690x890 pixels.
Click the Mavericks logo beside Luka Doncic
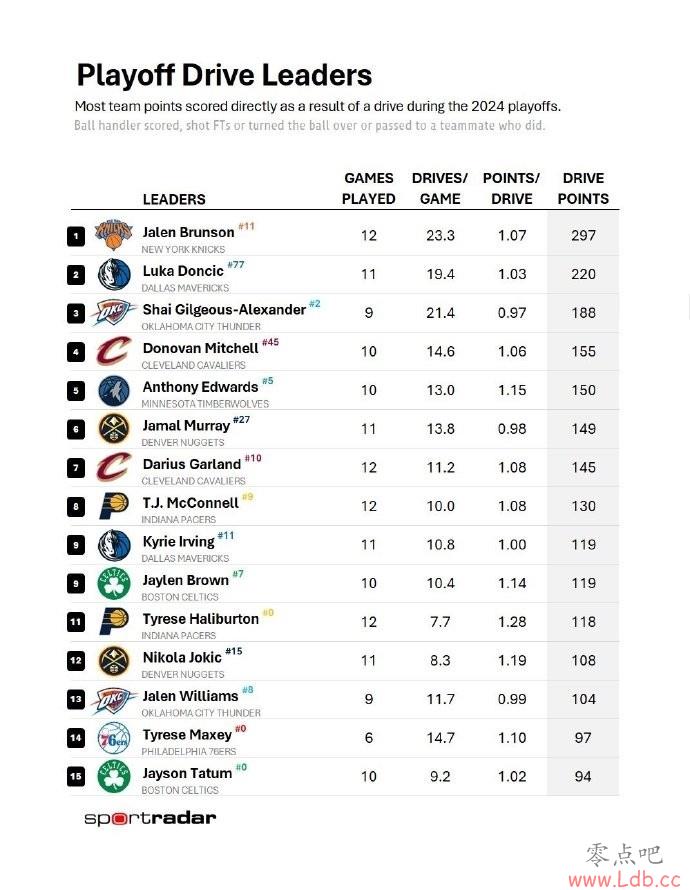(113, 274)
